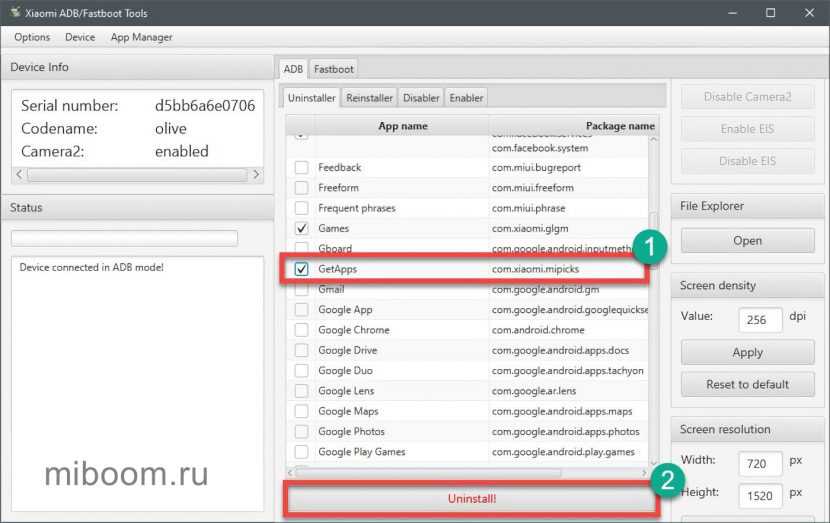Viewport: 830px width, 523px height.
Task: Open the Options menu
Action: tap(32, 37)
